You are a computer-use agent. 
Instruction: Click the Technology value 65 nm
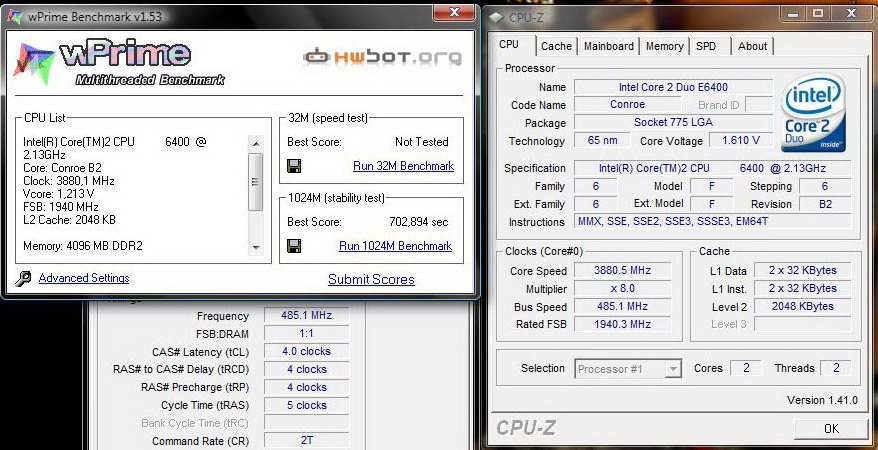pyautogui.click(x=603, y=140)
